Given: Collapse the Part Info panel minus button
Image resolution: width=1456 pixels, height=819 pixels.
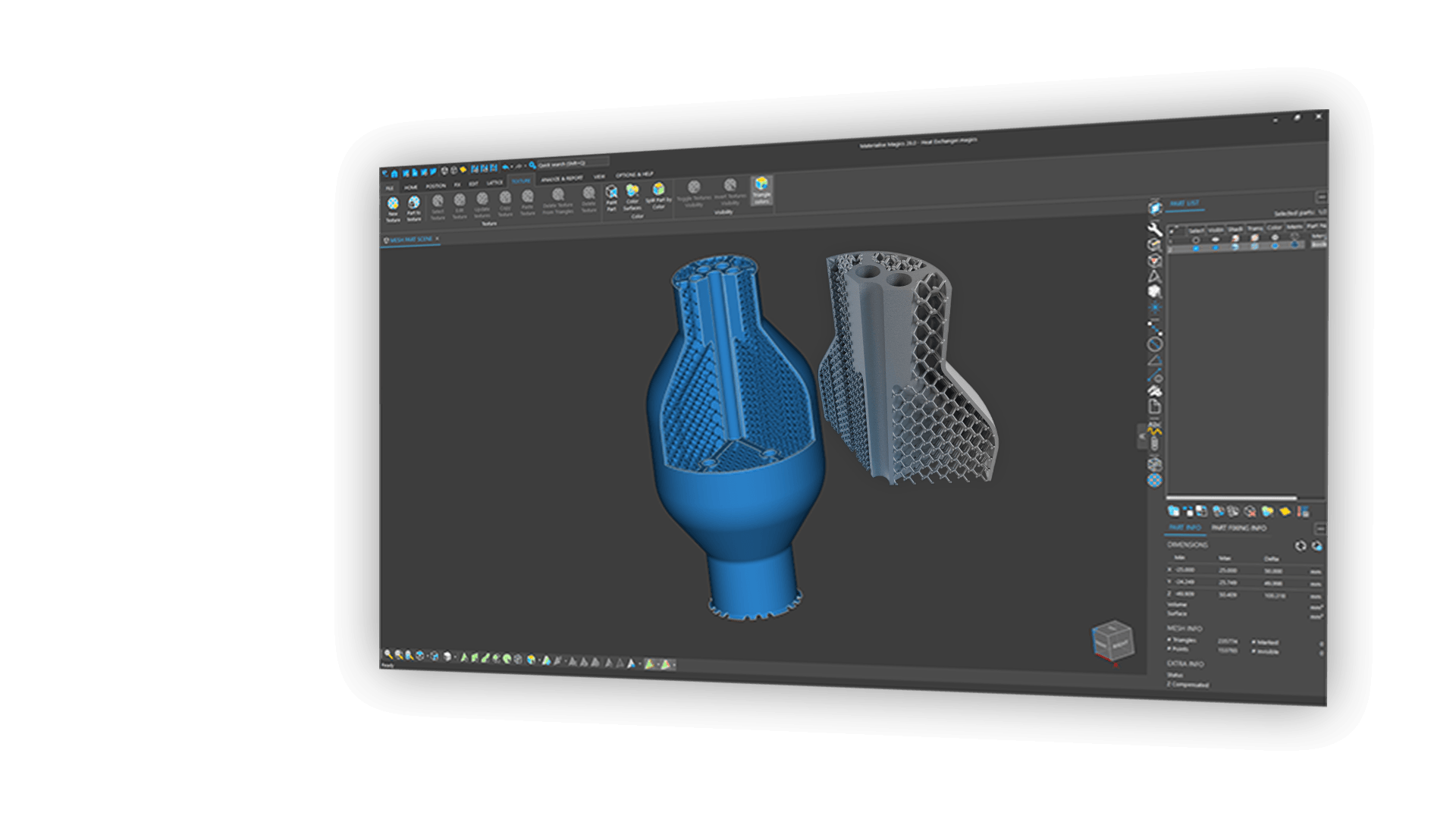Looking at the screenshot, I should coord(1320,529).
